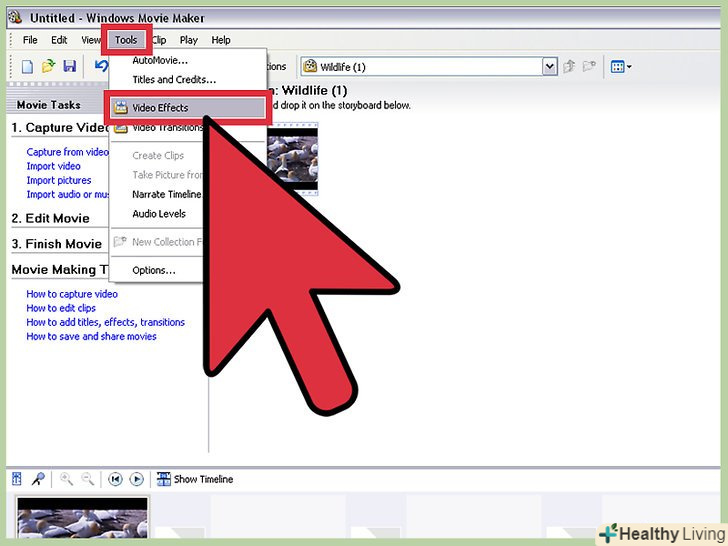Select the first storyboard clip thumbnail

tap(82, 518)
